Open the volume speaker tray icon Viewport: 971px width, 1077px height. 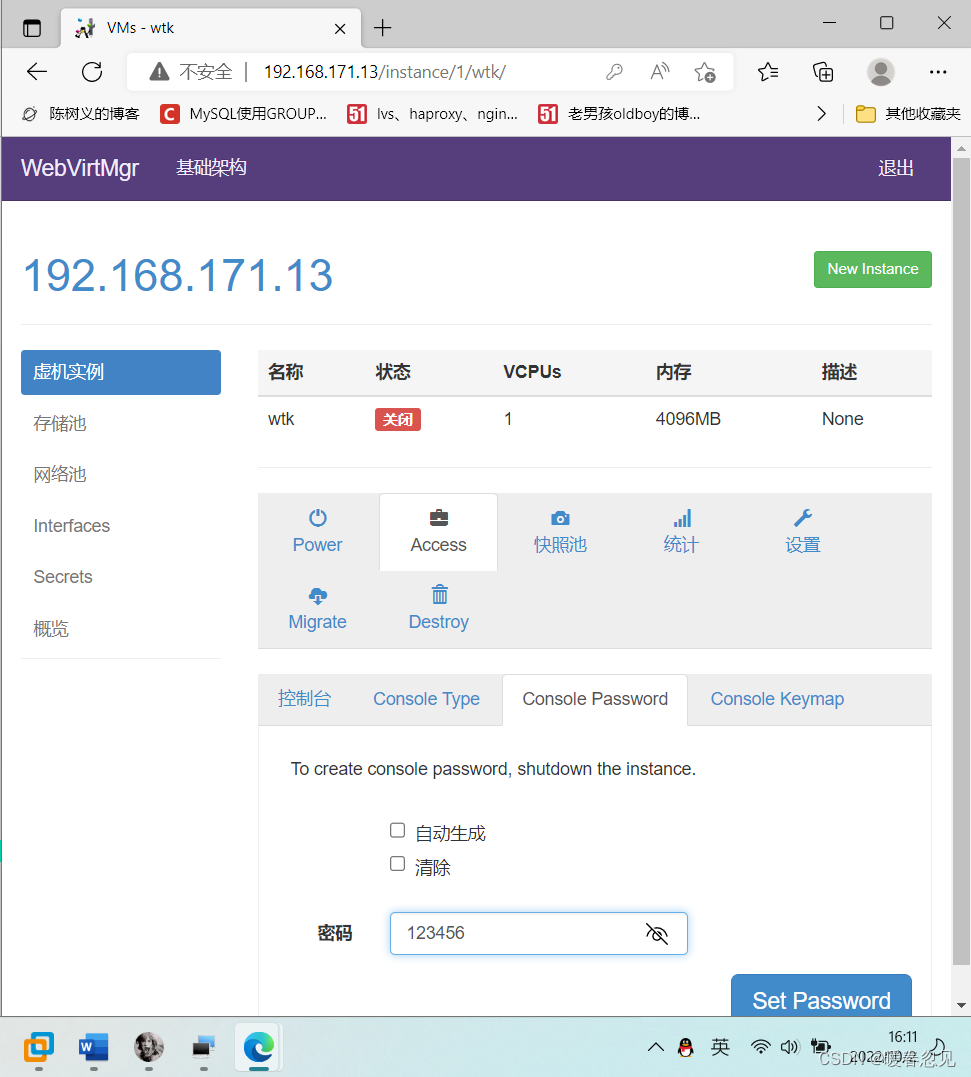pos(790,1047)
